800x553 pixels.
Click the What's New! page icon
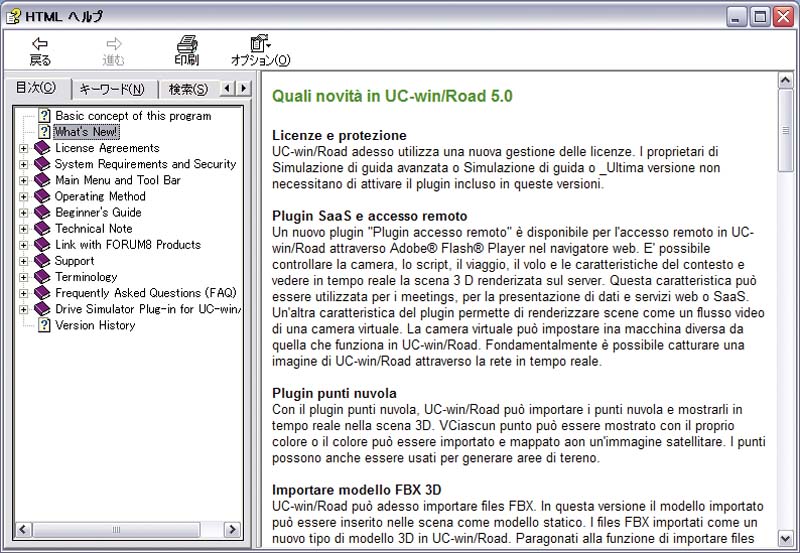(45, 132)
